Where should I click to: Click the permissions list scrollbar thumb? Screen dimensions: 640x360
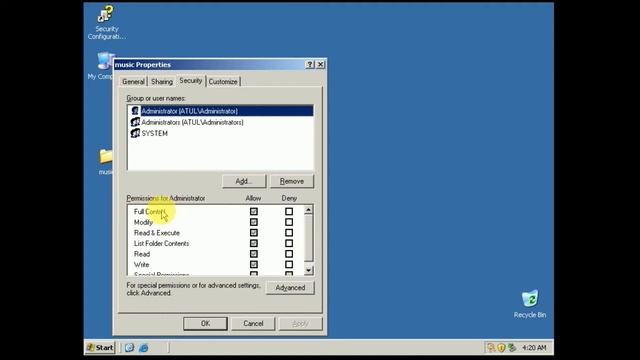309,238
